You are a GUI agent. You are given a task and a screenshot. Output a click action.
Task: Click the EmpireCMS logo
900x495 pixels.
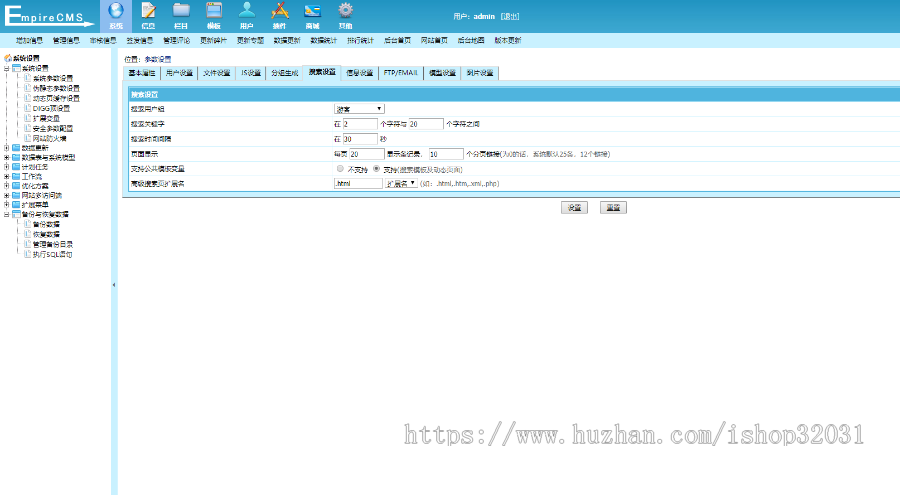(x=48, y=16)
